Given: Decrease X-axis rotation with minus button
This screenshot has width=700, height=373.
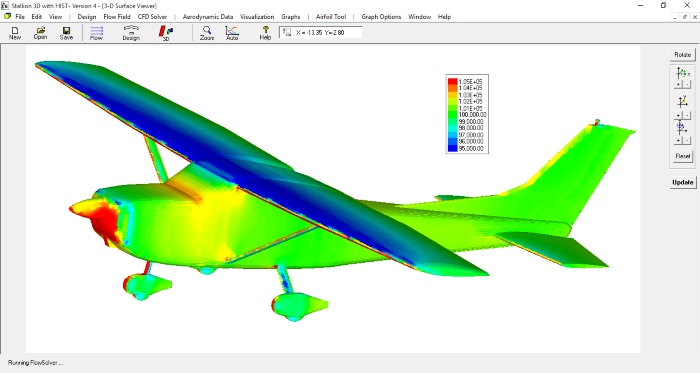Looking at the screenshot, I should (x=687, y=84).
